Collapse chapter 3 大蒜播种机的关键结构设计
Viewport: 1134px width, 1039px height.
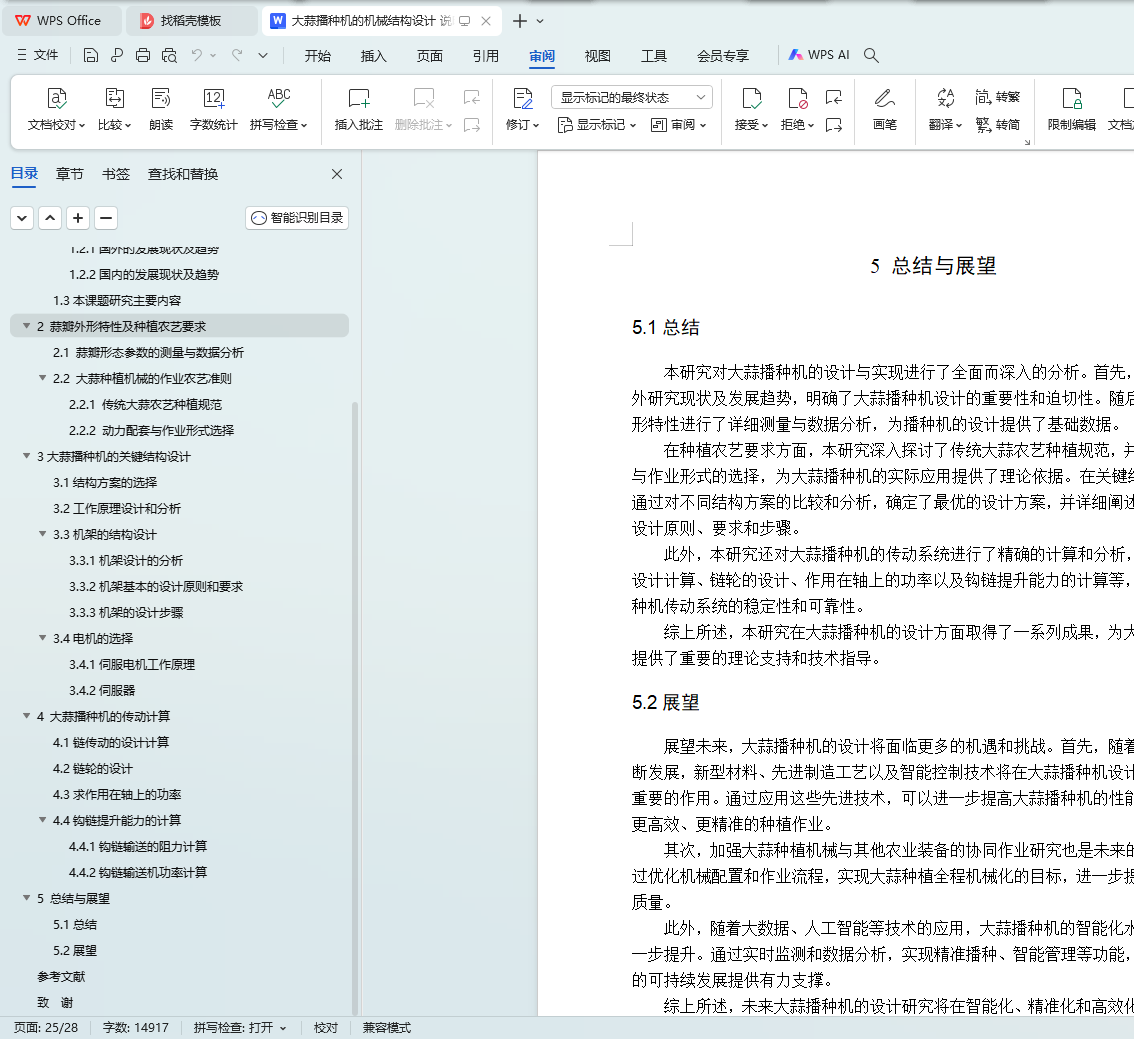click(x=27, y=456)
